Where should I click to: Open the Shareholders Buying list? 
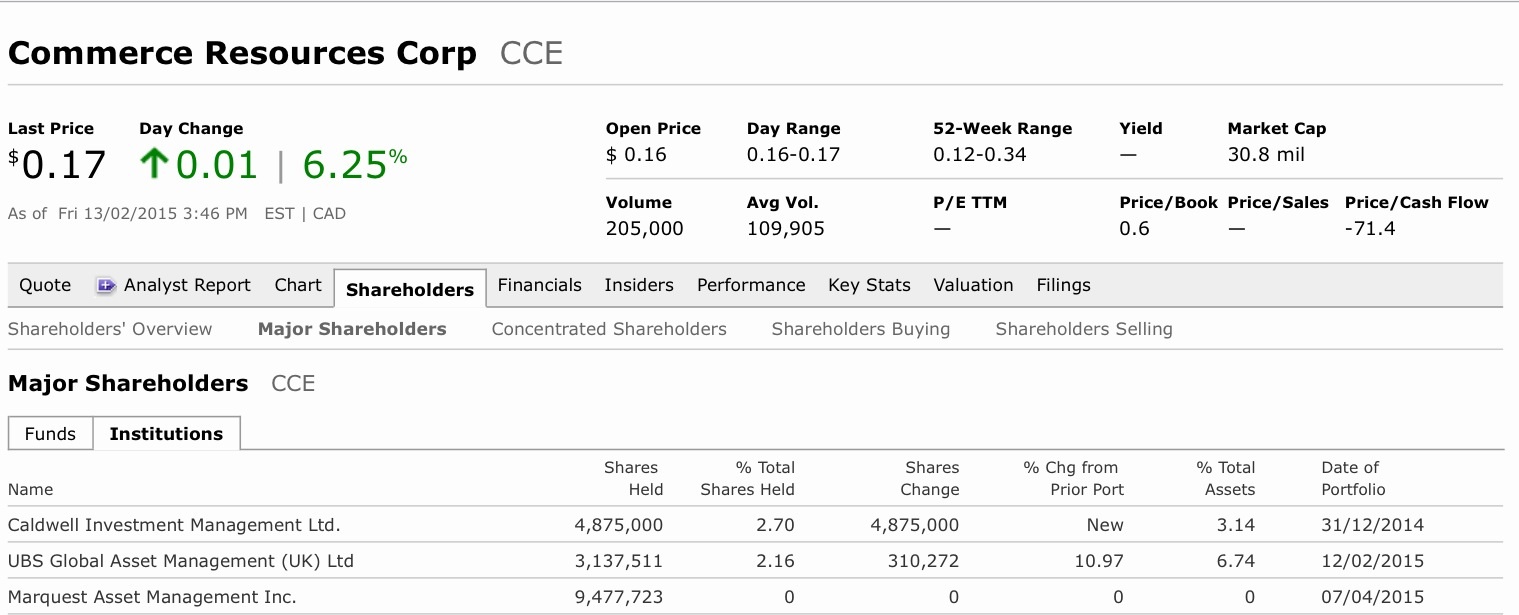coord(861,328)
